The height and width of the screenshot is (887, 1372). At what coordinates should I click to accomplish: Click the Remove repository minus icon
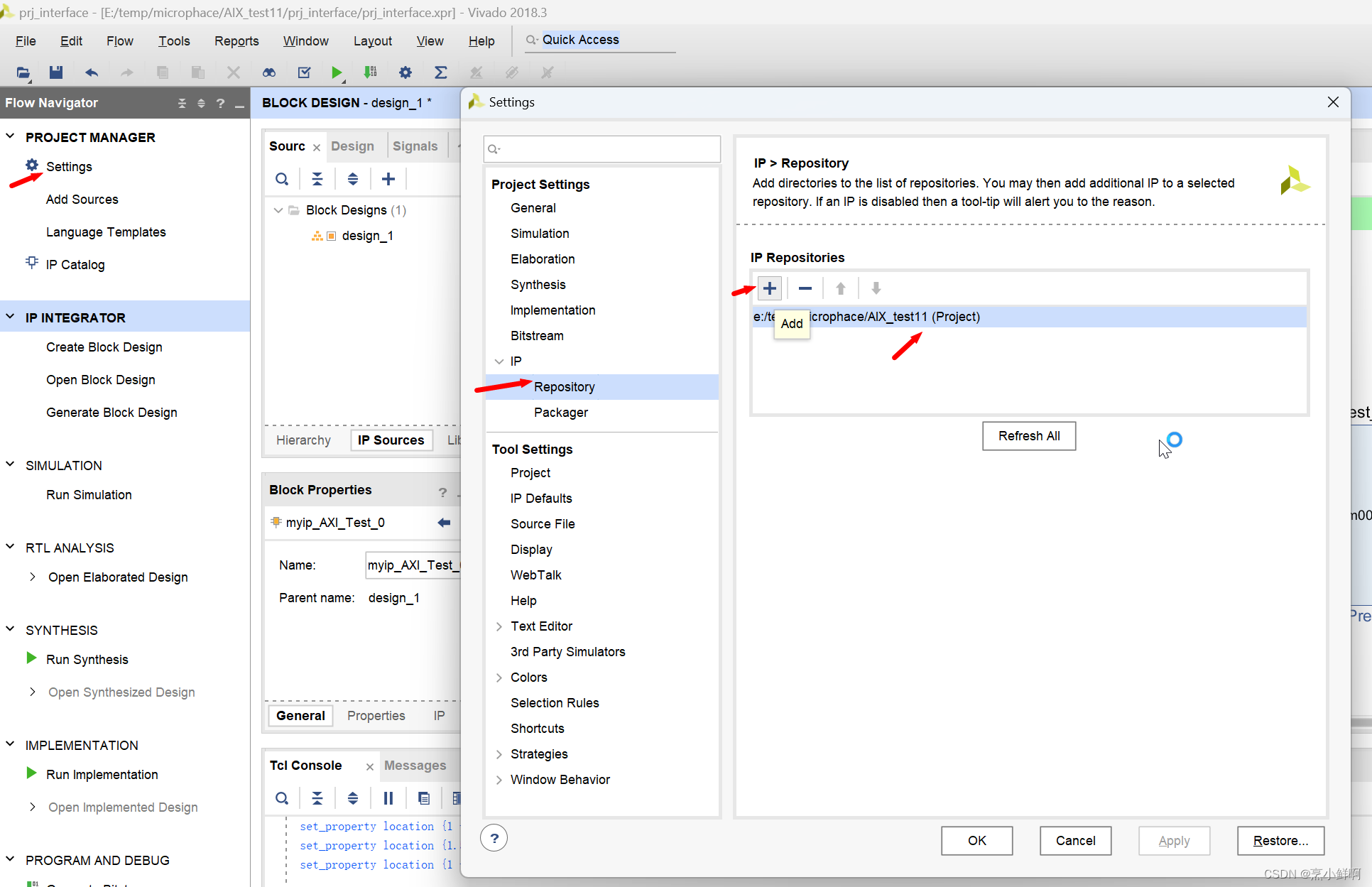[805, 288]
